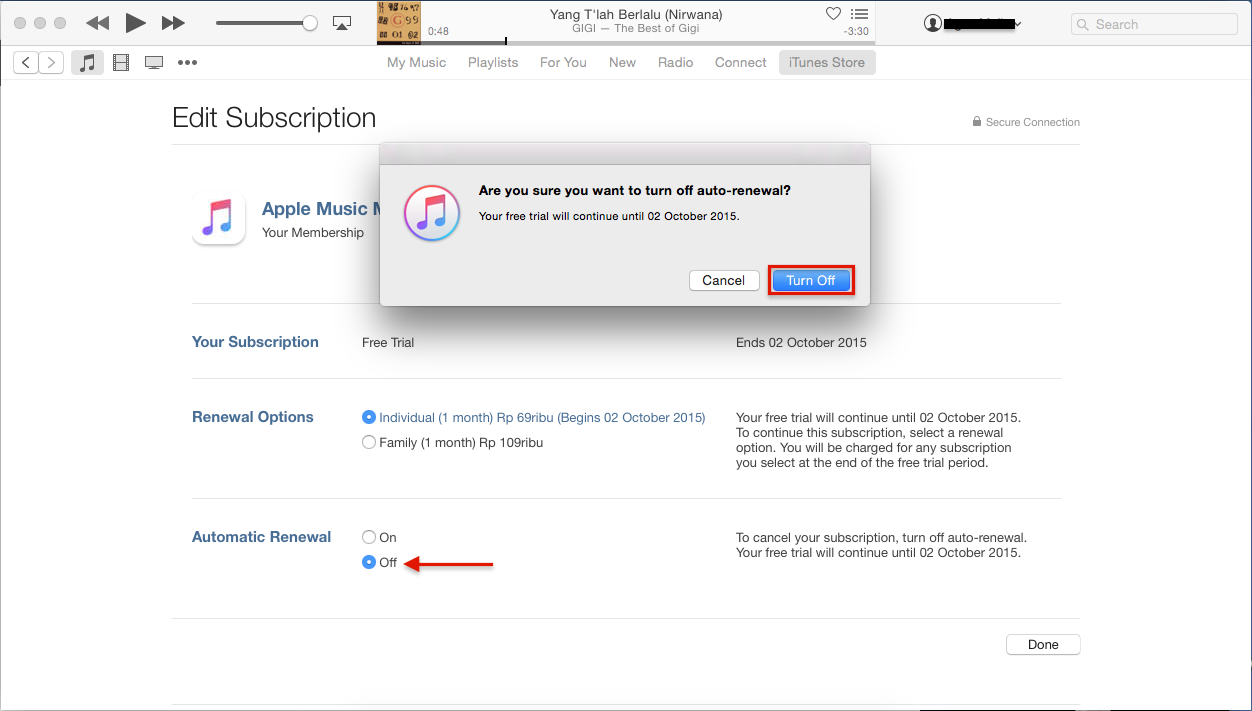Open the AirPlay output icon
1252x711 pixels.
(x=342, y=23)
